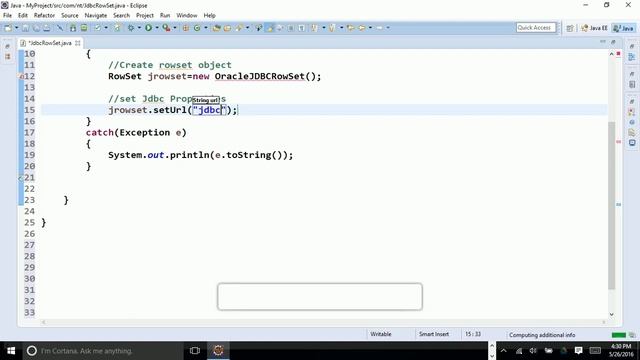Open the minimized Console view icon
Screen dimensions: 640x360
pyautogui.click(x=632, y=142)
